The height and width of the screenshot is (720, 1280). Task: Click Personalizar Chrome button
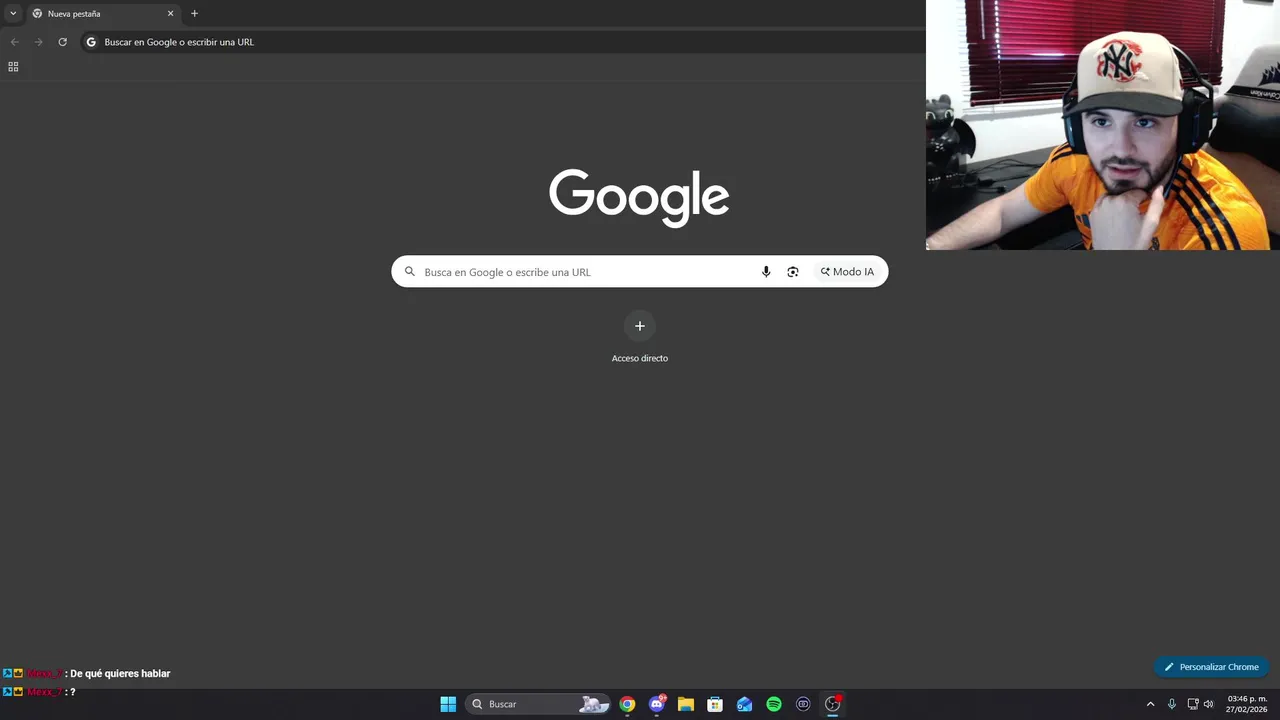point(1211,667)
